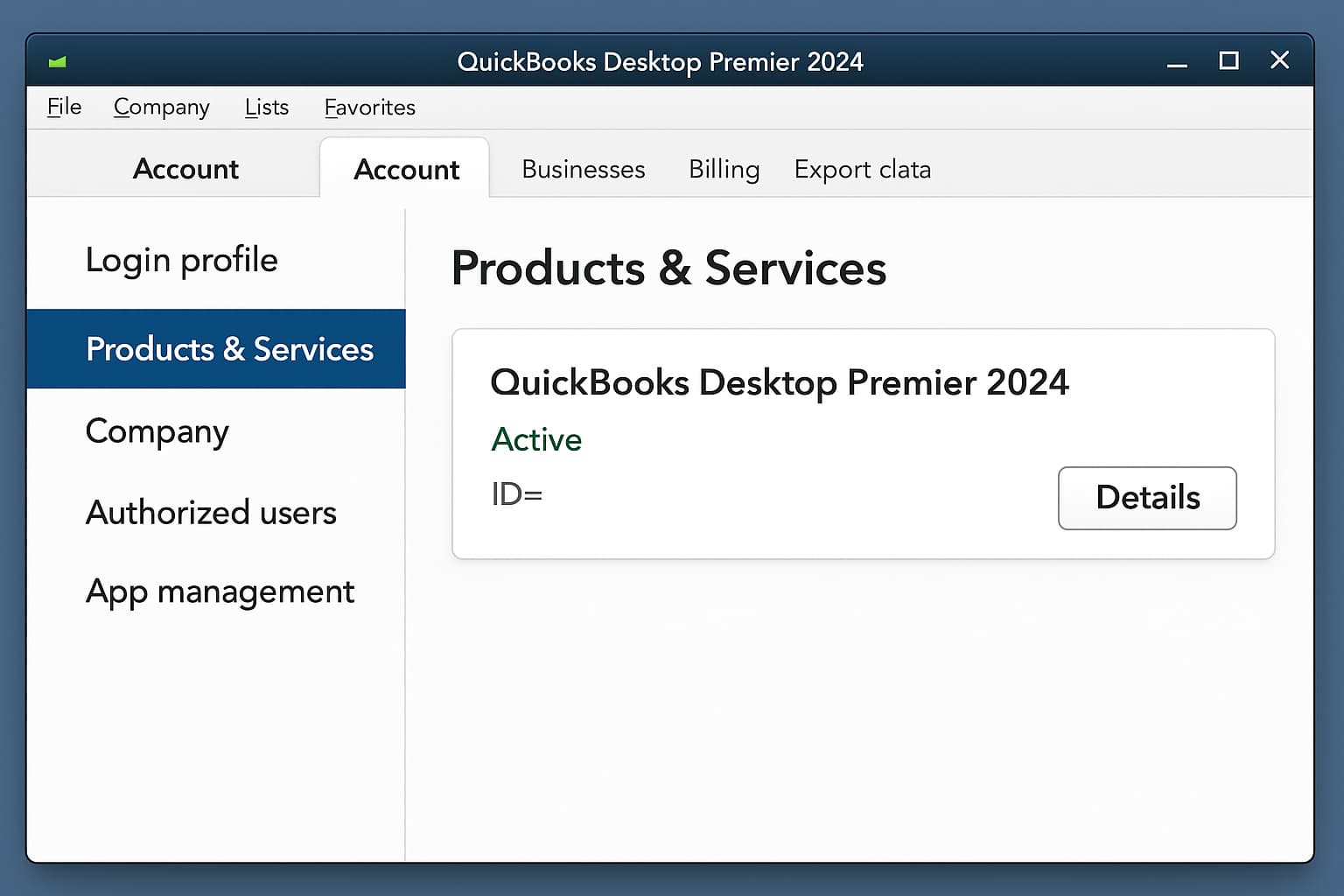The height and width of the screenshot is (896, 1344).
Task: Open Company in the sidebar
Action: 157,431
